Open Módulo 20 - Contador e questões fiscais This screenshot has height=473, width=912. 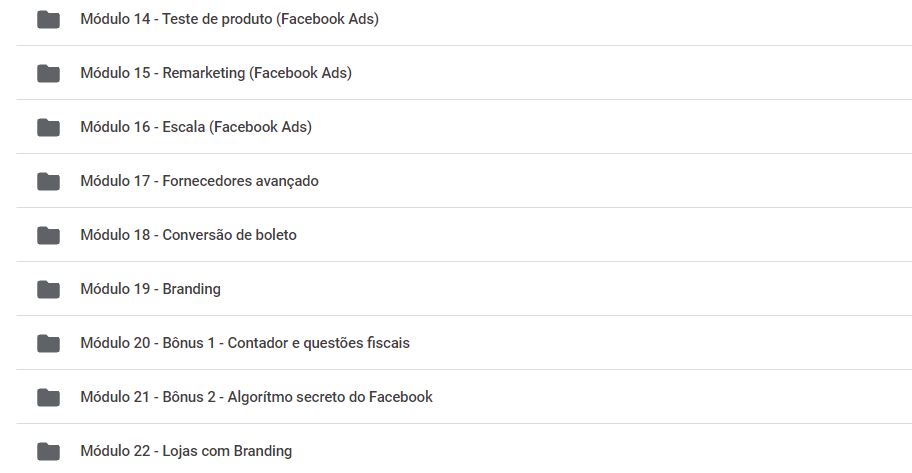245,343
